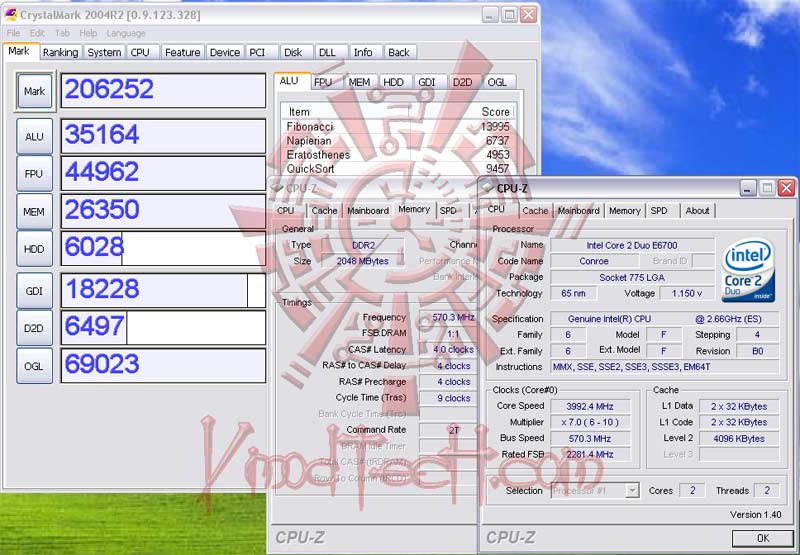The height and width of the screenshot is (555, 800).
Task: Open the Cache tab in front CPU-Z
Action: click(x=535, y=211)
